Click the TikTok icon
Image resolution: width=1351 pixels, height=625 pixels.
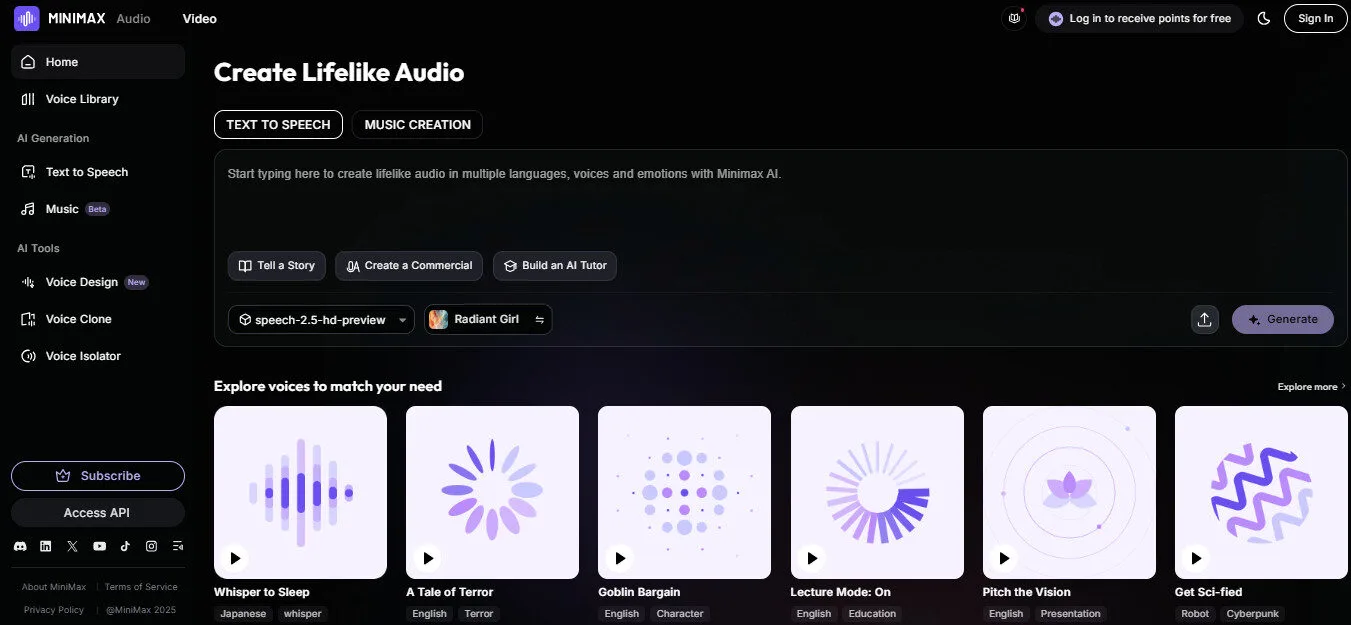[x=125, y=546]
